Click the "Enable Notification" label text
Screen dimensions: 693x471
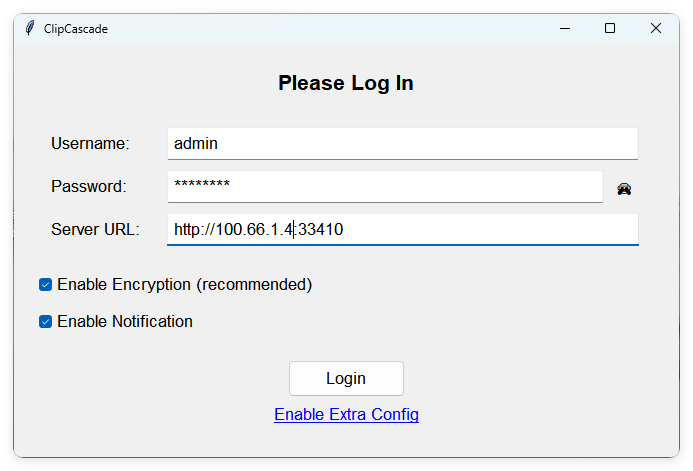click(125, 322)
